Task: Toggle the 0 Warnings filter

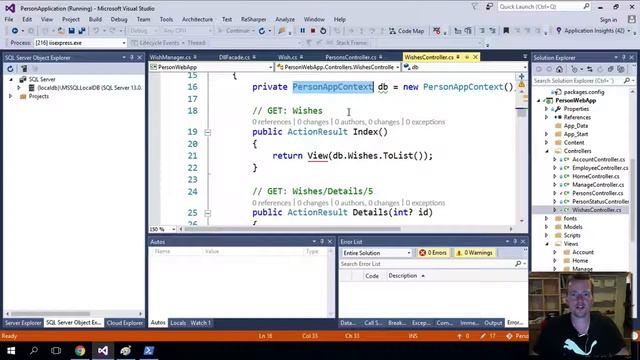Action: 475,253
